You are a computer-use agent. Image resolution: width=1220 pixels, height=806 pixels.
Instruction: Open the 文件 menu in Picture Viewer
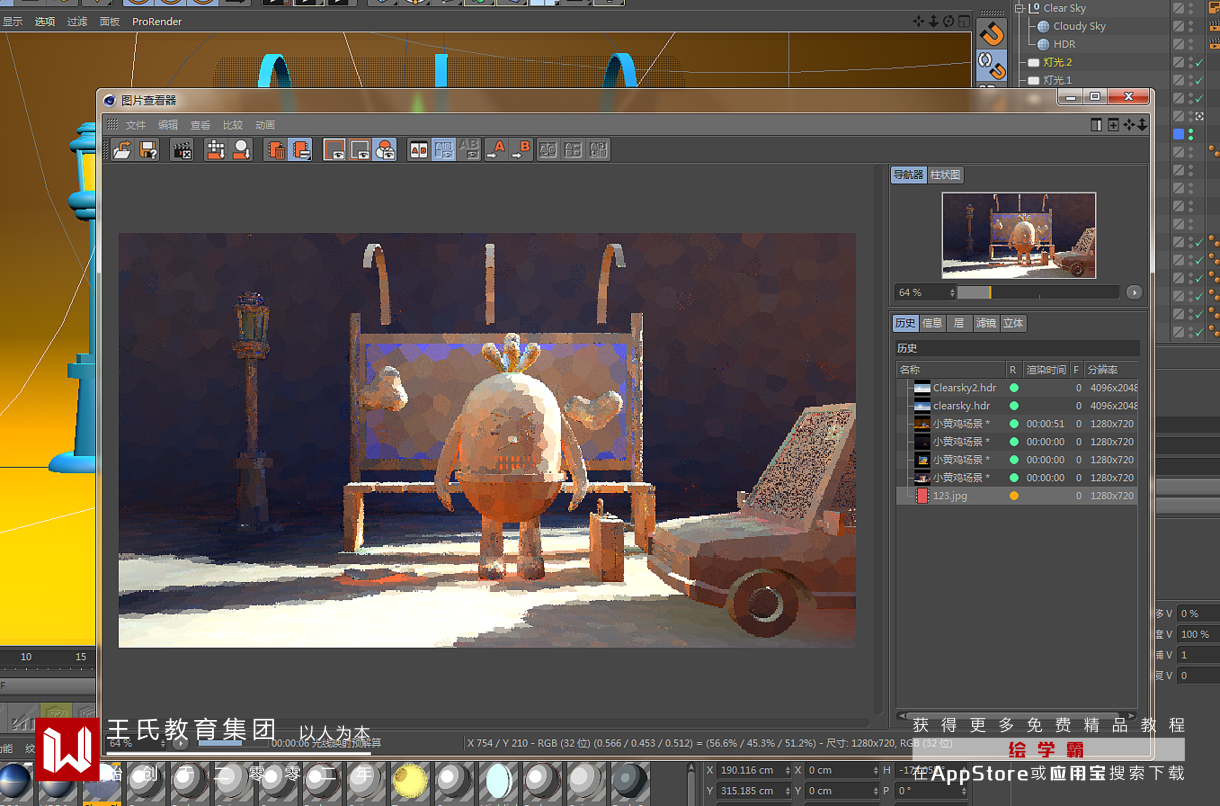(x=136, y=125)
